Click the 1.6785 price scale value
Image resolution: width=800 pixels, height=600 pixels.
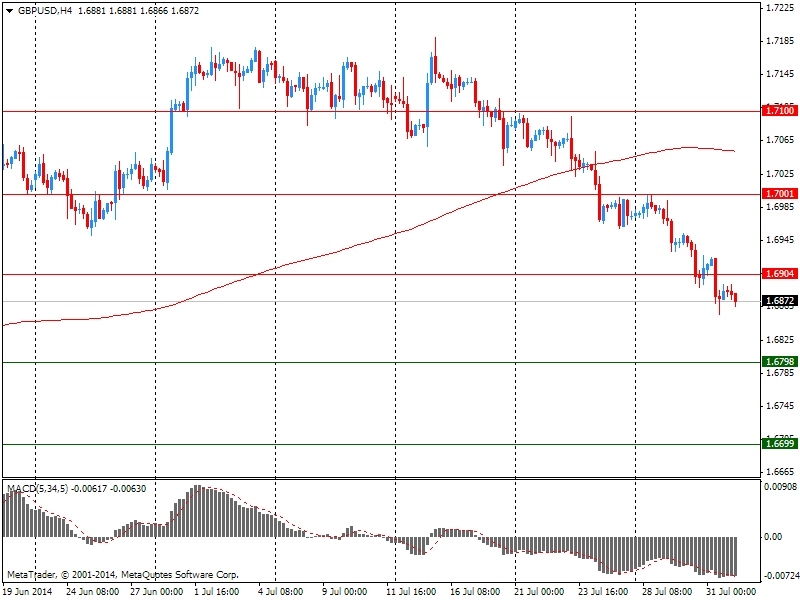(781, 373)
